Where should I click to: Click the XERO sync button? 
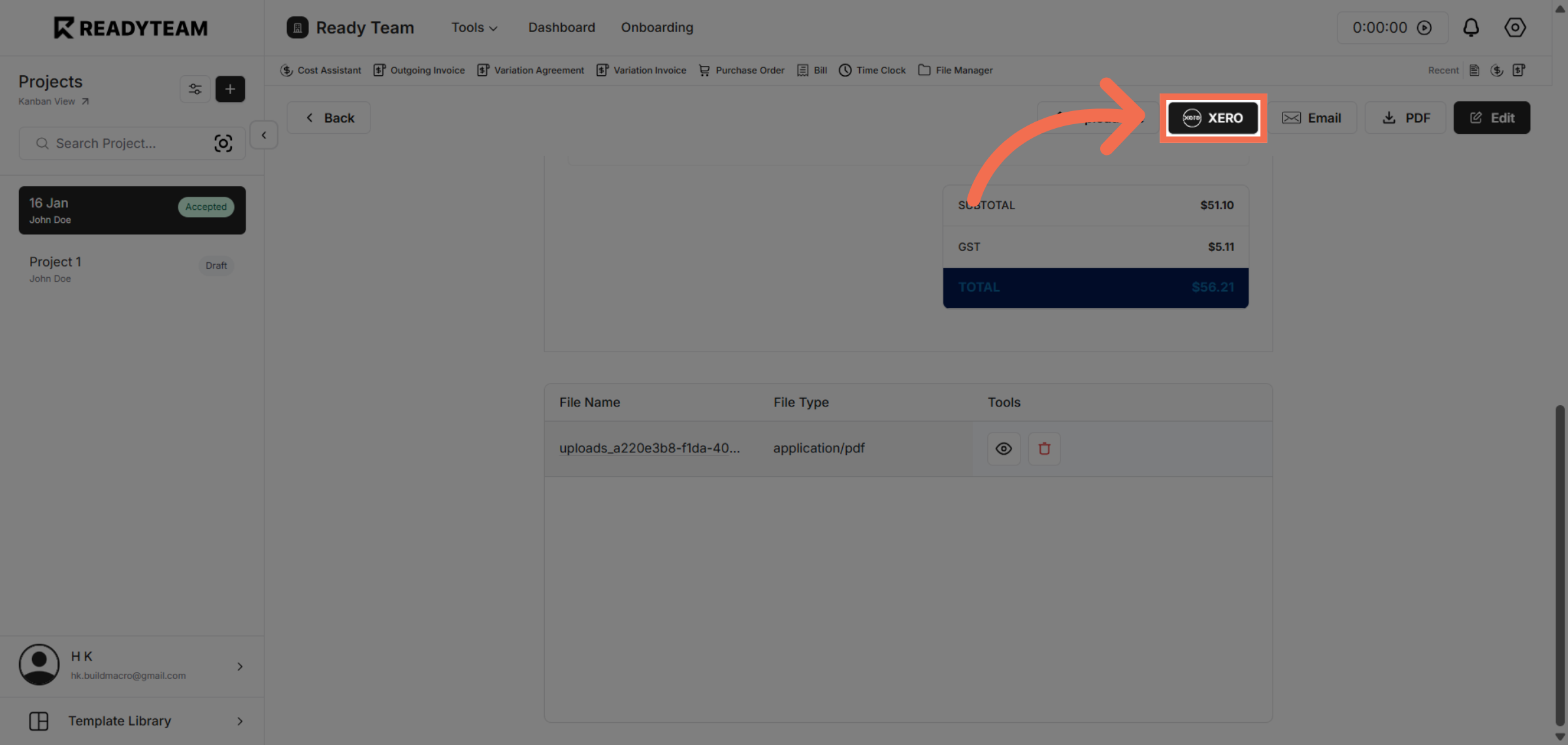pyautogui.click(x=1213, y=118)
